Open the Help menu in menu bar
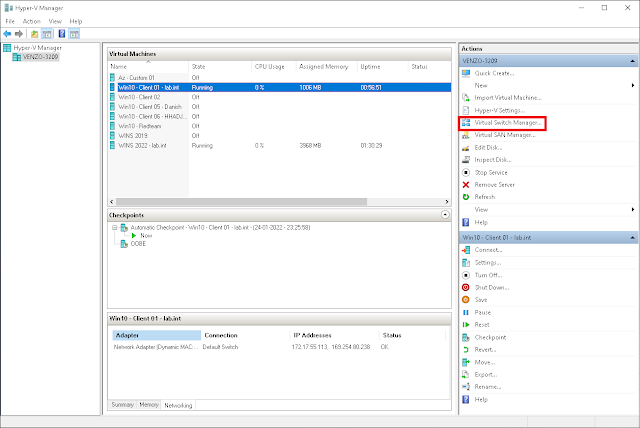 pyautogui.click(x=76, y=21)
